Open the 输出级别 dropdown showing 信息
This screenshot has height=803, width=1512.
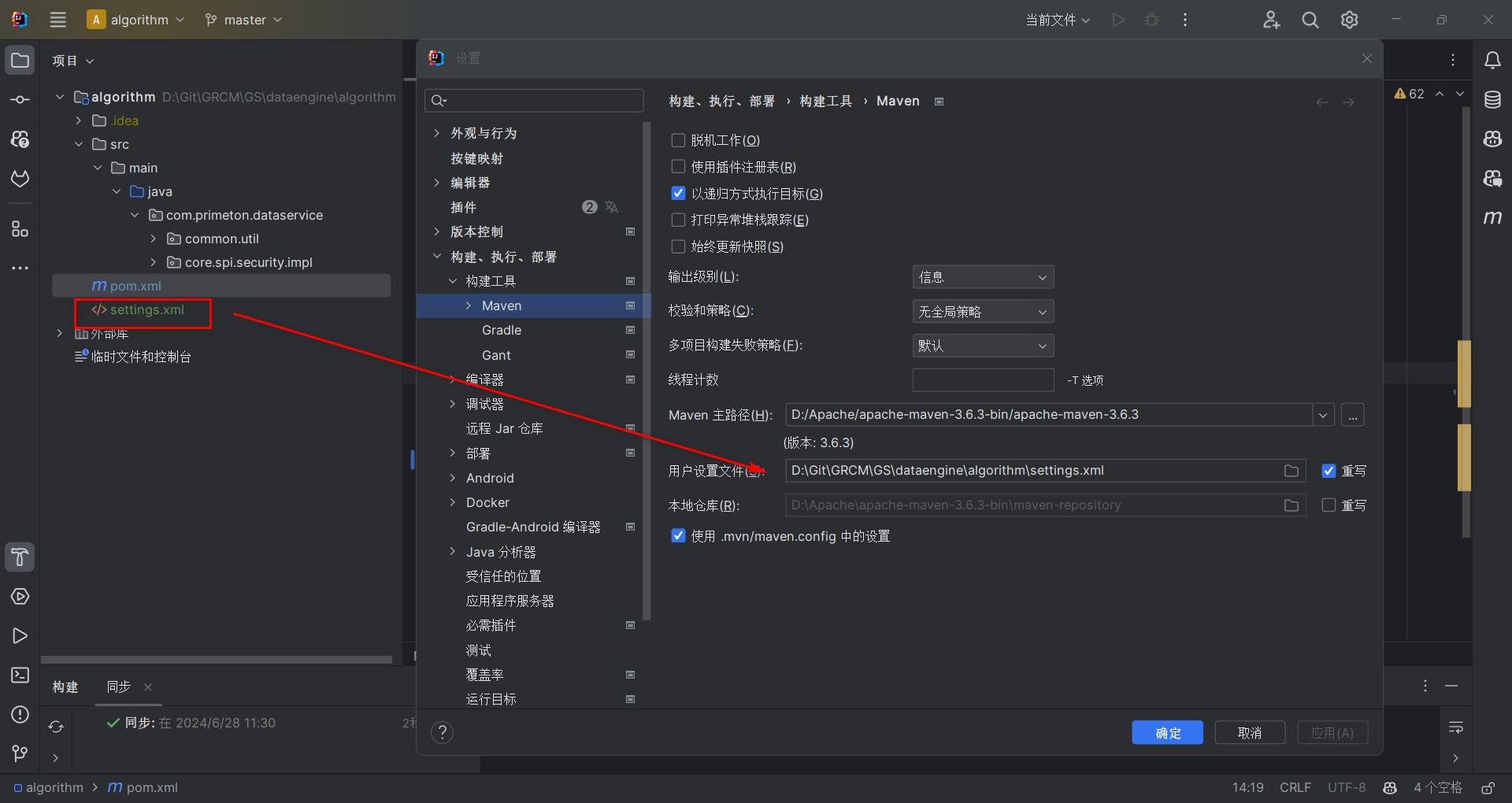point(982,276)
